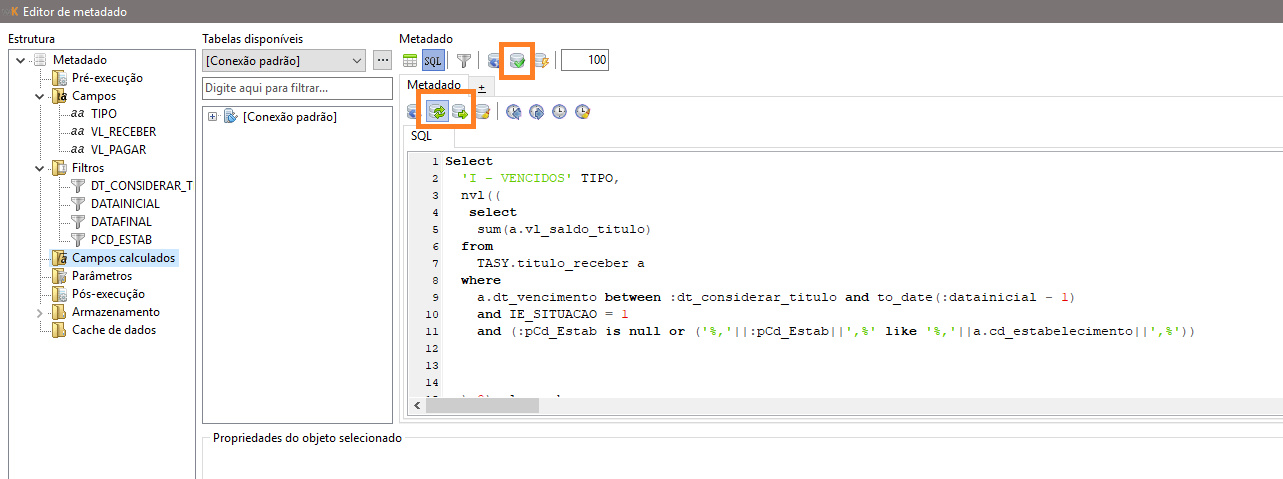The height and width of the screenshot is (479, 1283).
Task: Expand the Armazenamento node
Action: (40, 312)
